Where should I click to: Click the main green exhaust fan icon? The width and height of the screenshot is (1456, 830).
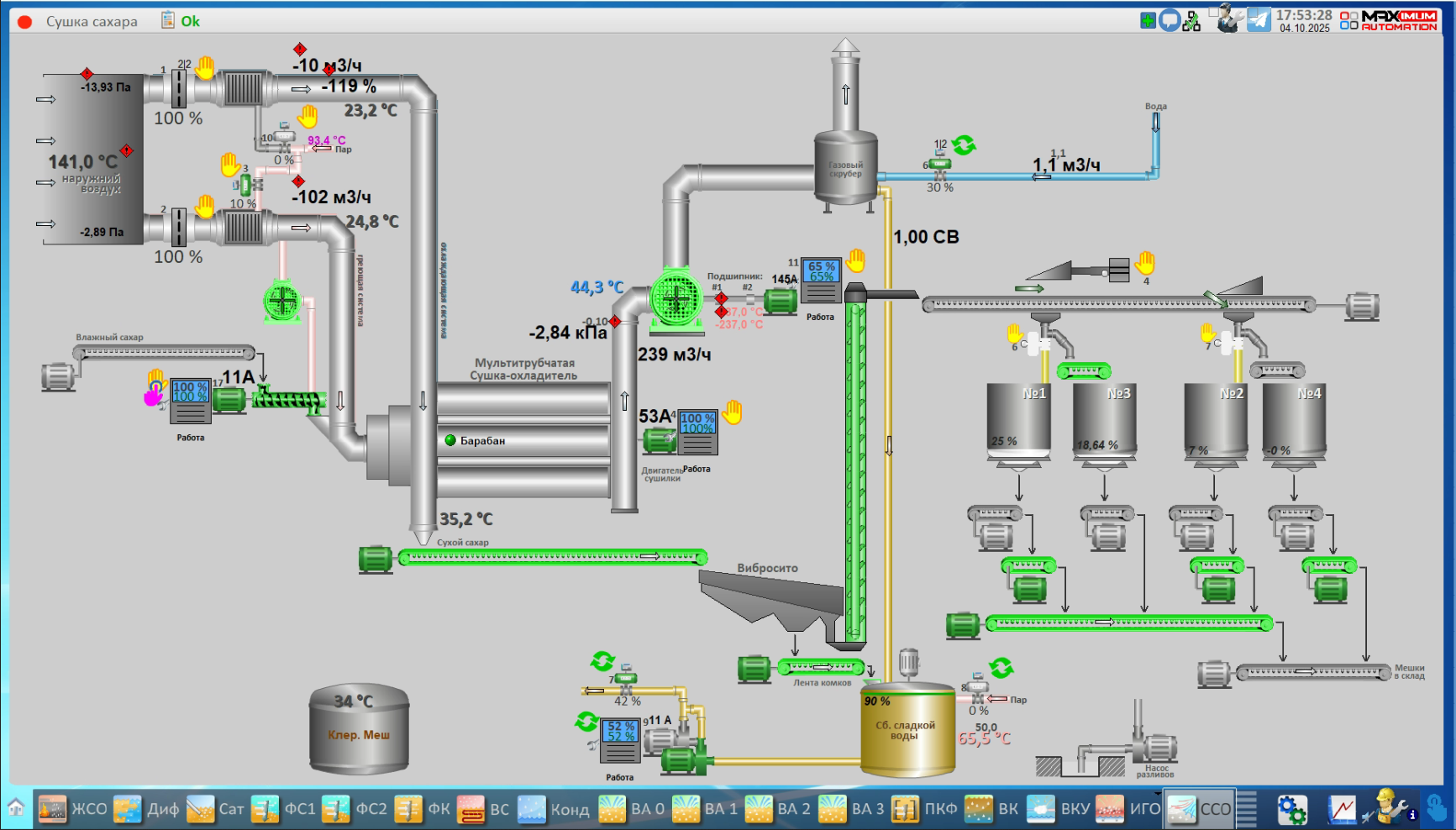click(676, 297)
